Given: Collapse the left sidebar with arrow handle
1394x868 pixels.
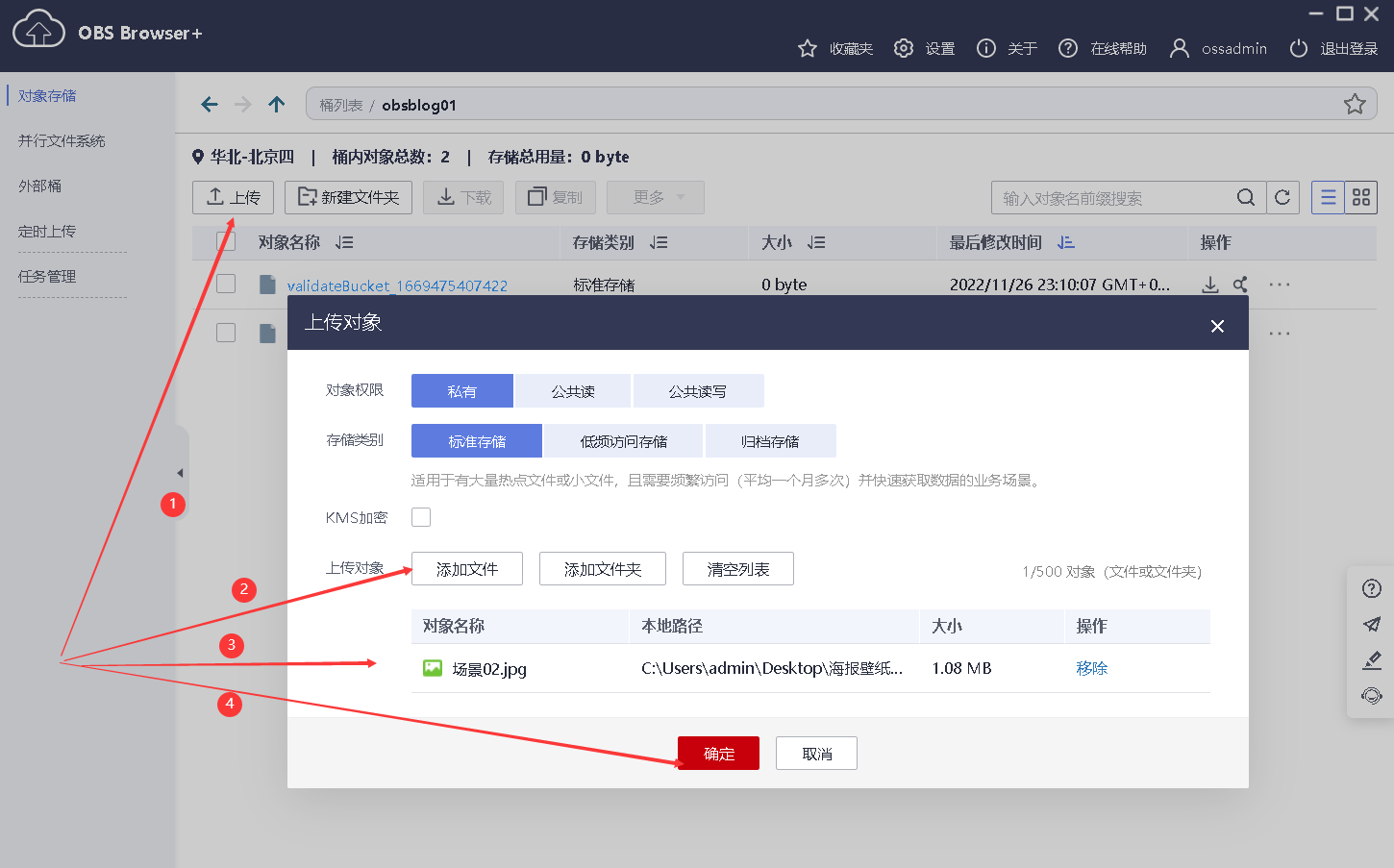Looking at the screenshot, I should 181,473.
